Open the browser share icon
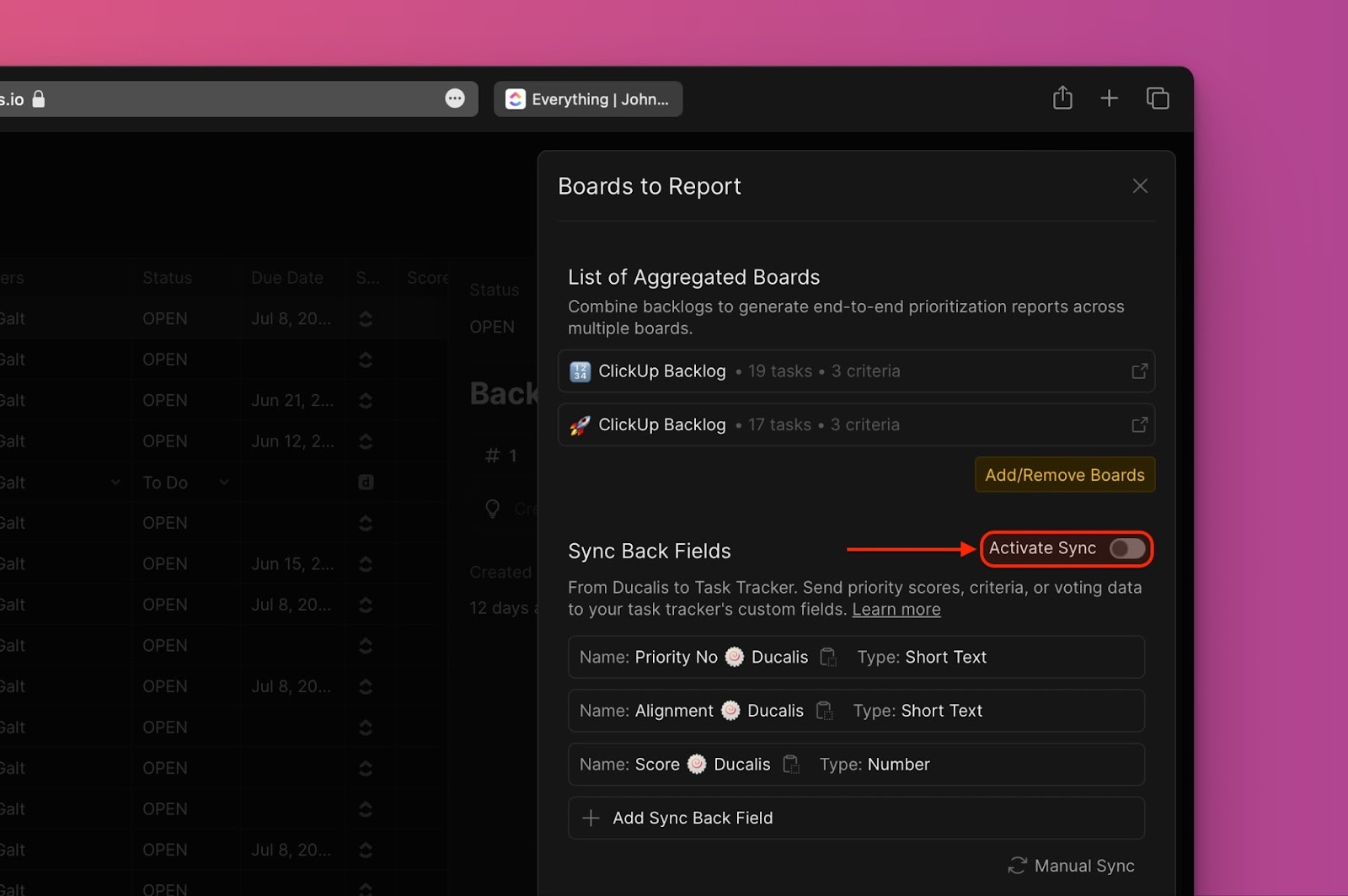This screenshot has width=1348, height=896. pos(1062,98)
